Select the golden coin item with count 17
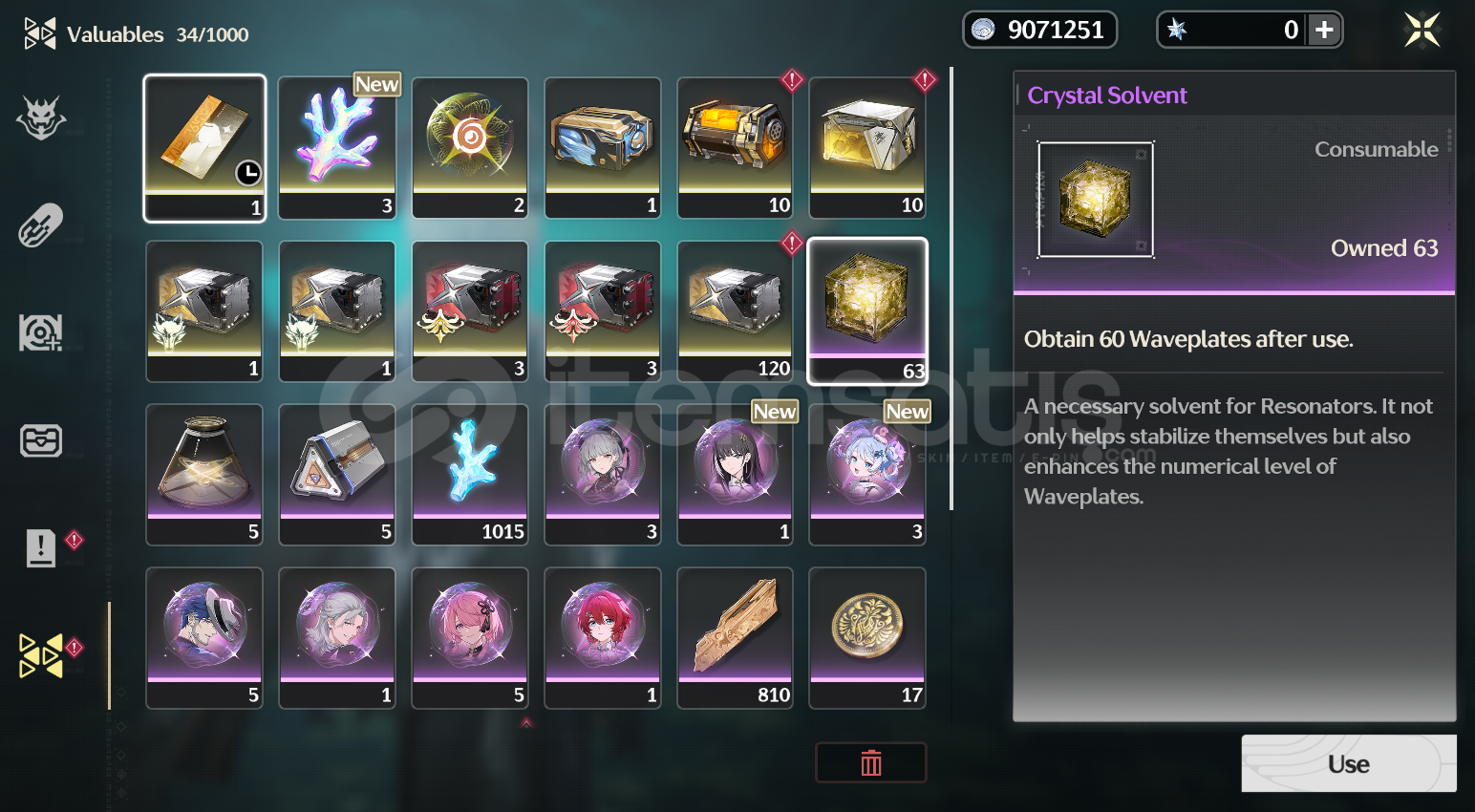 867,638
